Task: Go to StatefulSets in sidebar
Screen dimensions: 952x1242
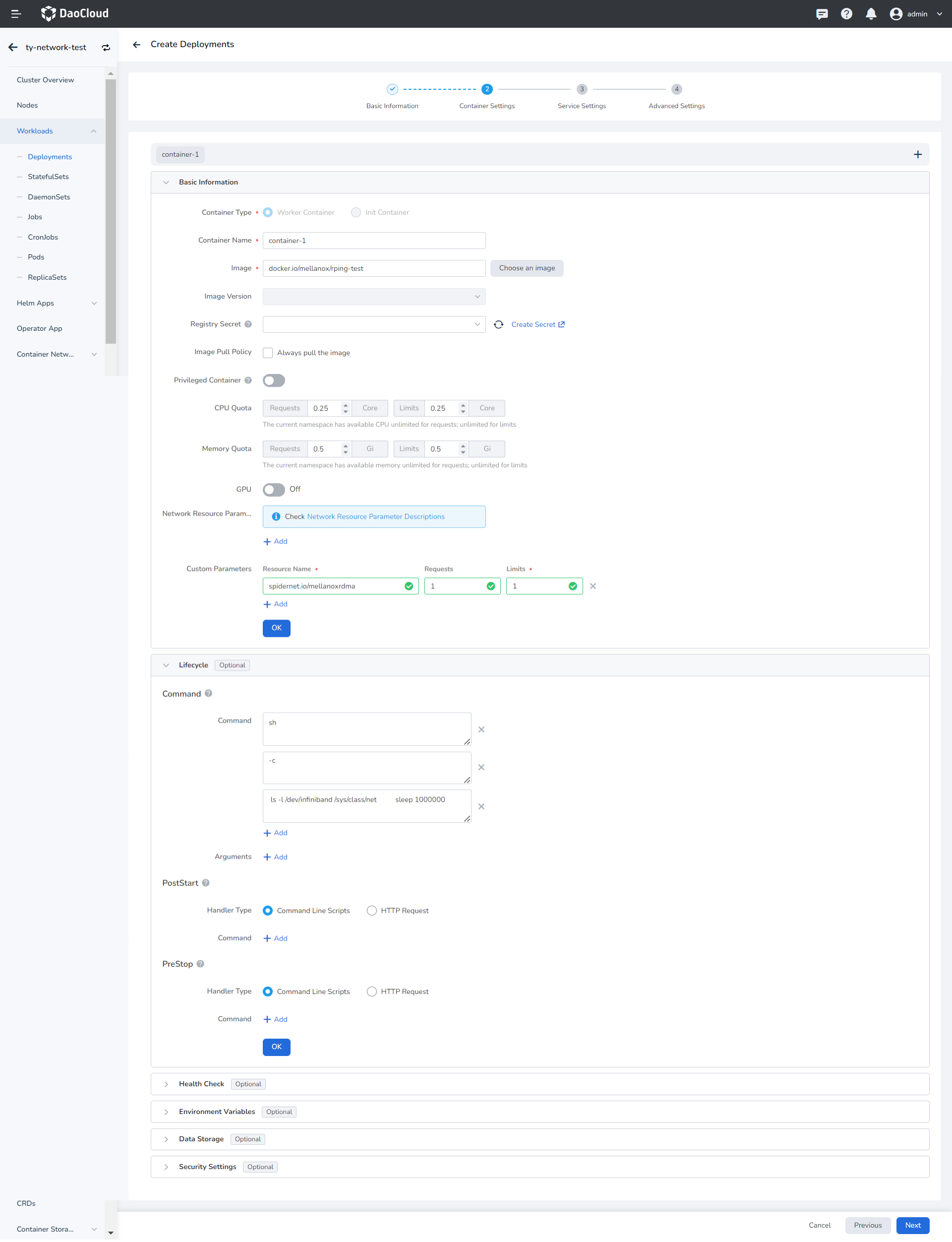Action: point(48,177)
